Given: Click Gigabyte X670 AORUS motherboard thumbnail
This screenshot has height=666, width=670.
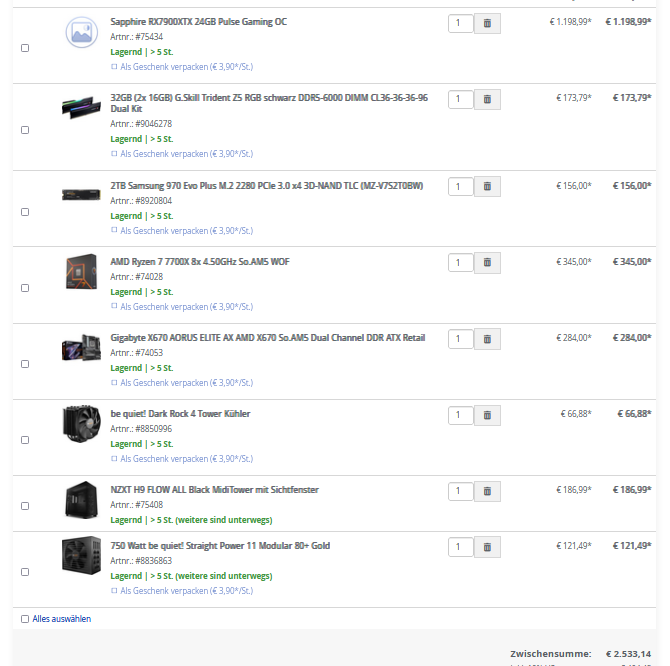Looking at the screenshot, I should 81,348.
